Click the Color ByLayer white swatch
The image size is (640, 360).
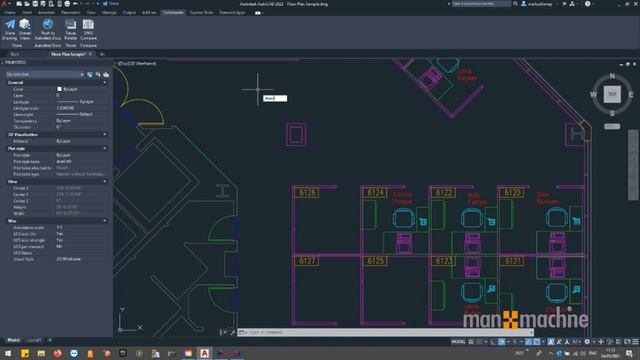[59, 89]
